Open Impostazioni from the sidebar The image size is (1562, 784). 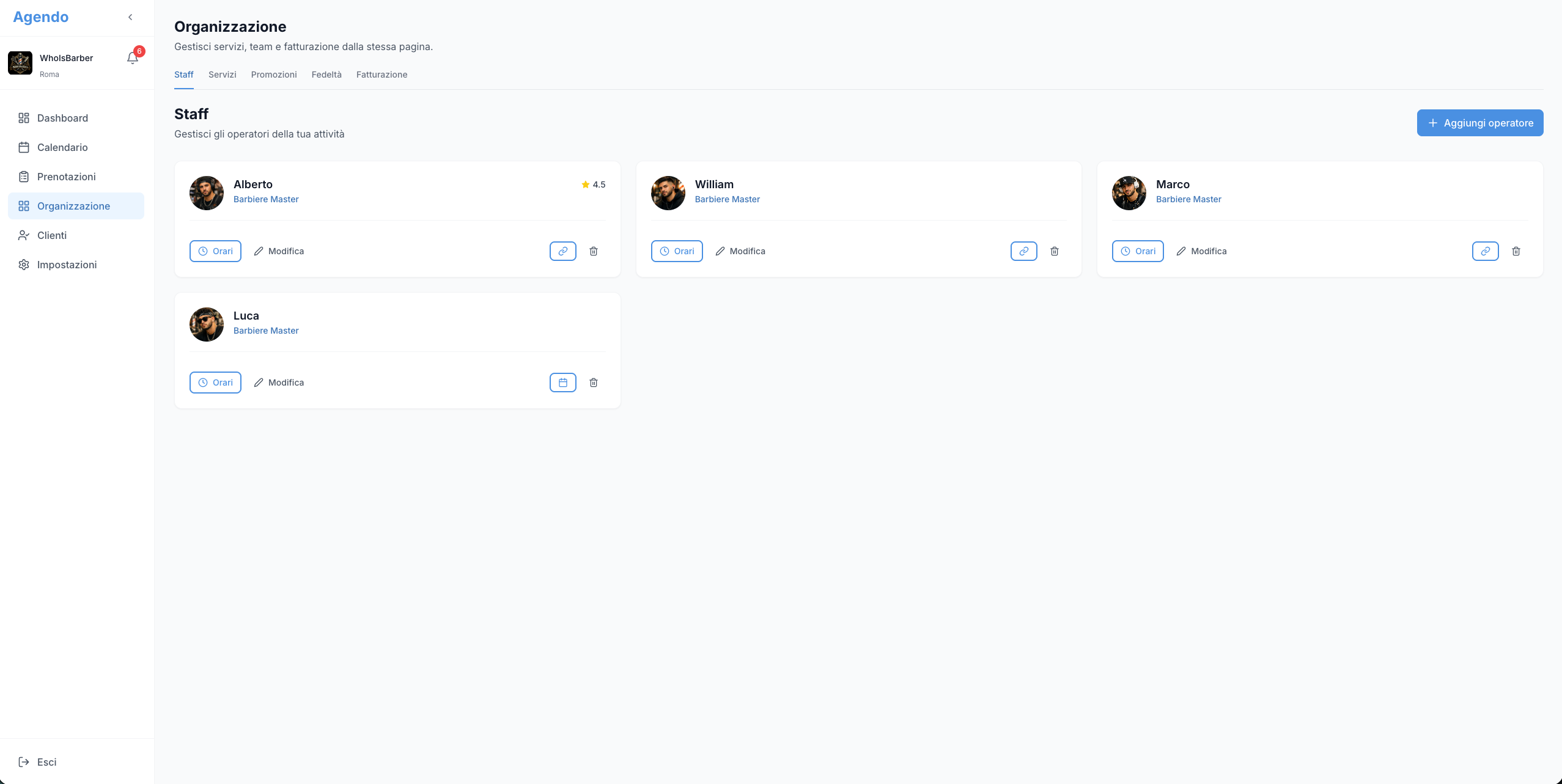pos(67,265)
